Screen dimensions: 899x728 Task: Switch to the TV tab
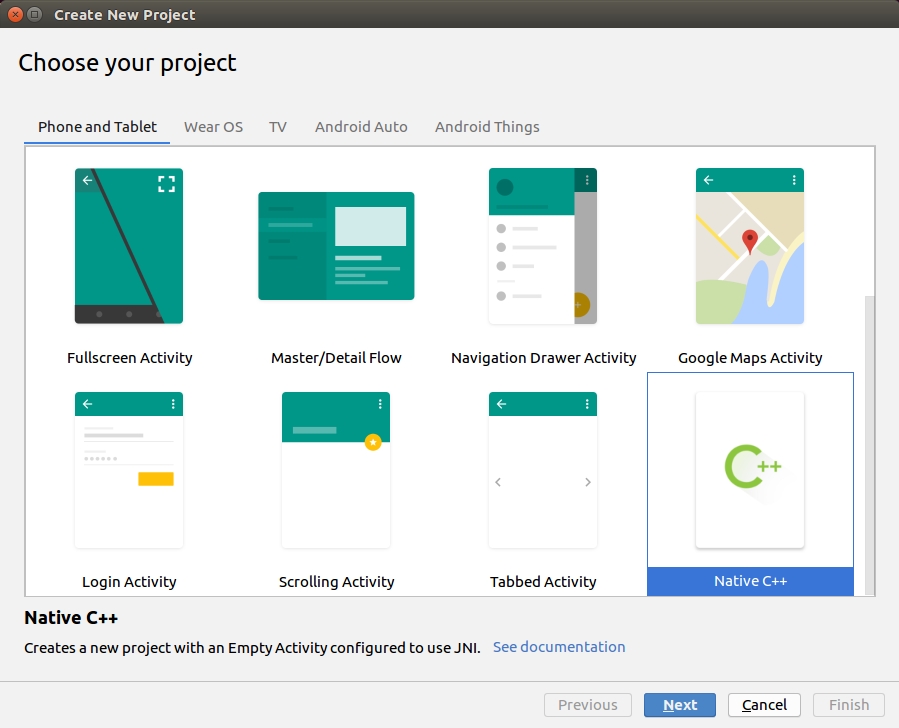278,127
